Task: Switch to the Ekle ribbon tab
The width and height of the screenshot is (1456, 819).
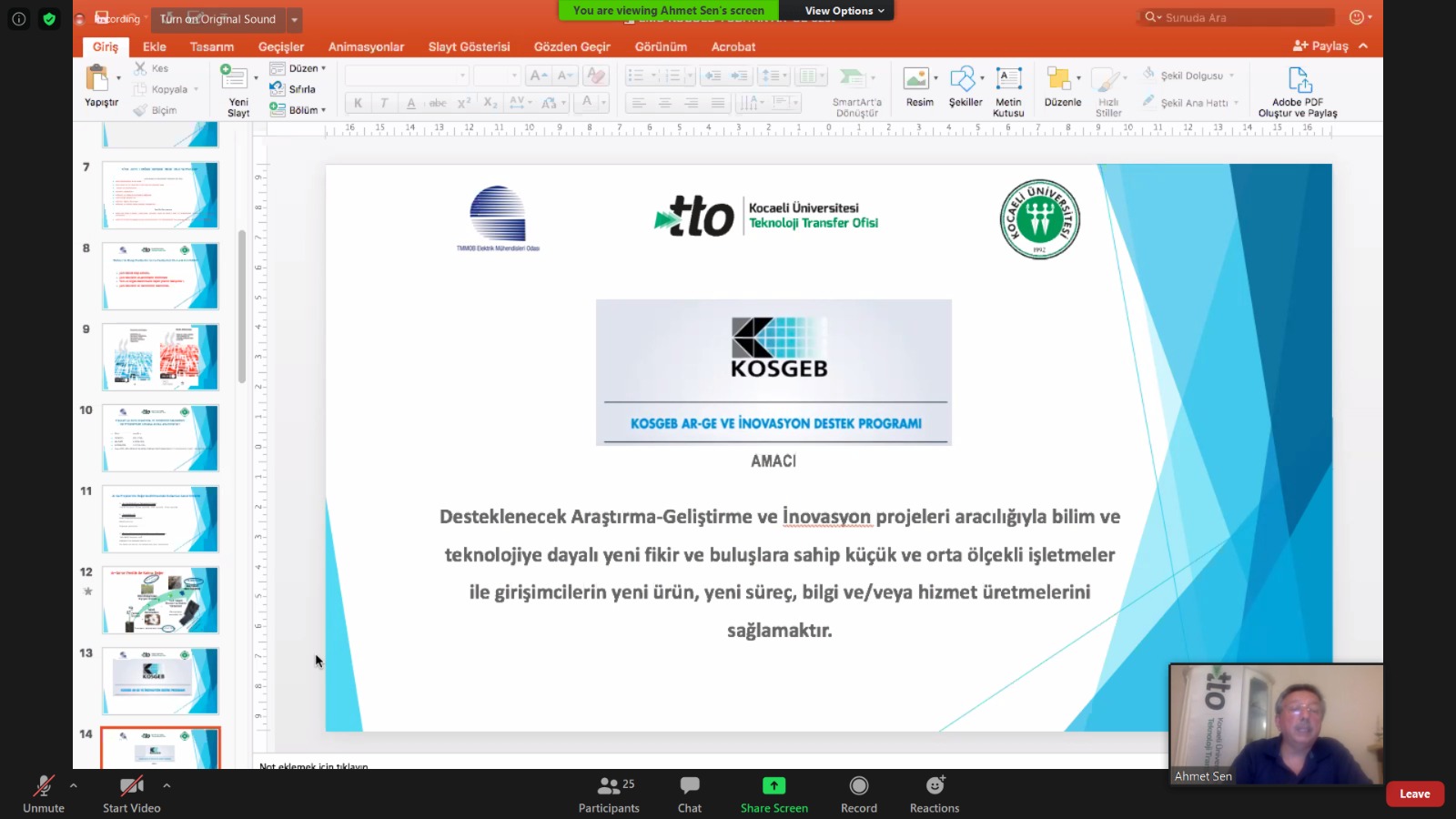Action: tap(155, 46)
